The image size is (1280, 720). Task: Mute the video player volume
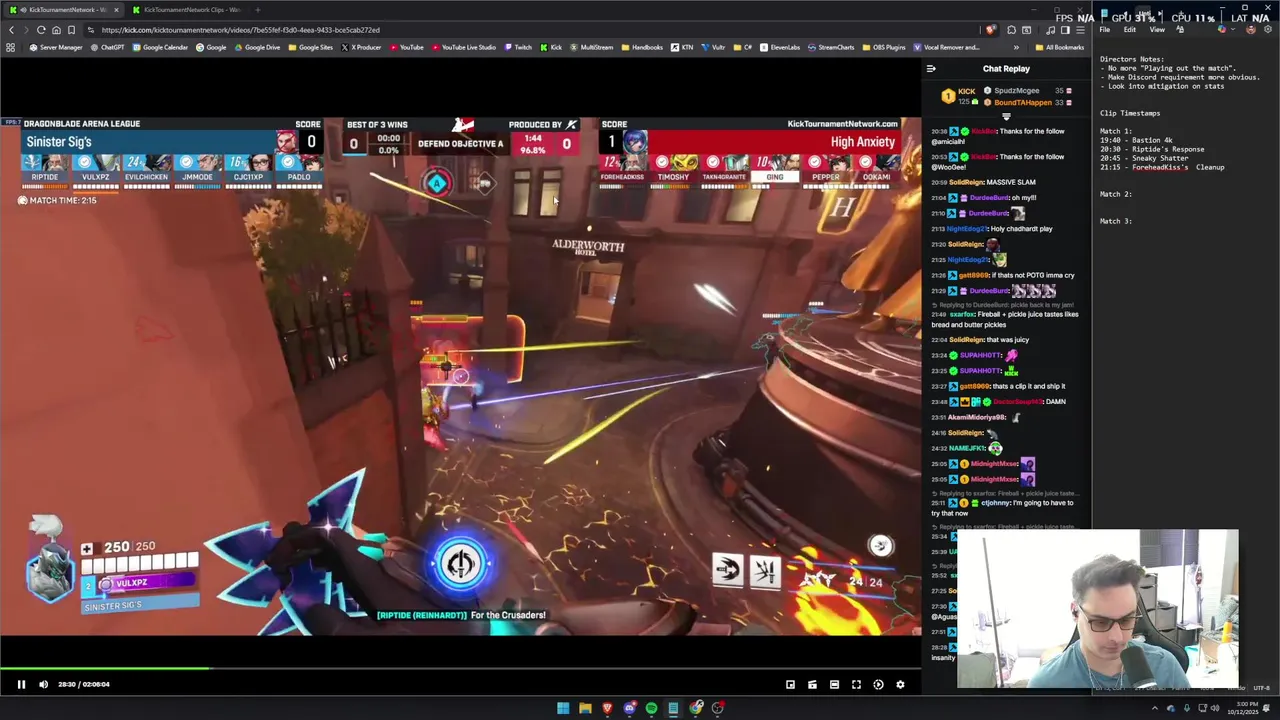click(x=43, y=684)
